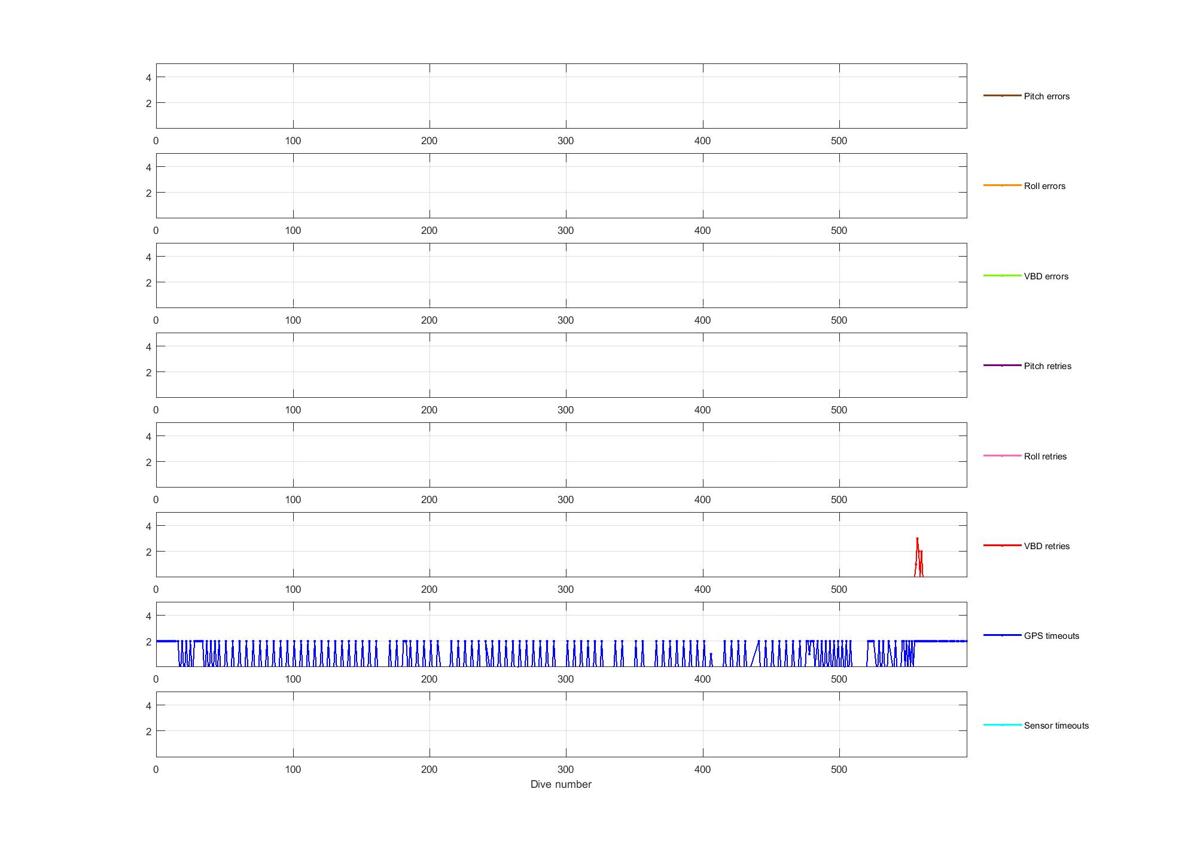Click the 0 tick under the VBD retries plot
Screen dimensions: 1200x851
click(156, 590)
